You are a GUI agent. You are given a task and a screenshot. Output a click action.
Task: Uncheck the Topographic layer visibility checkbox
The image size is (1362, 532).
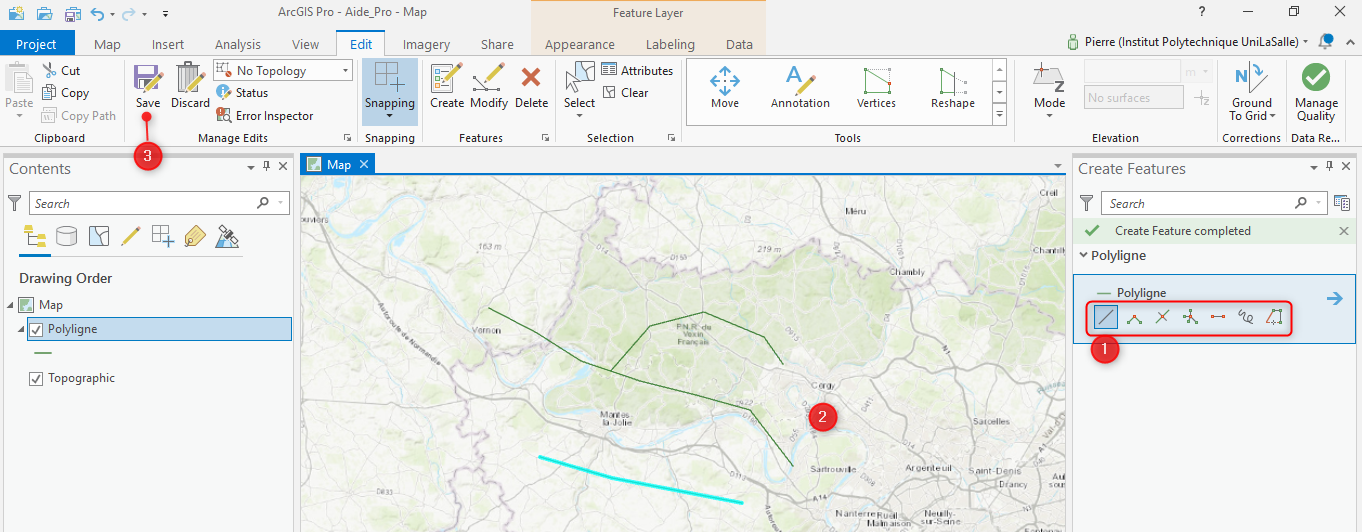(x=37, y=378)
